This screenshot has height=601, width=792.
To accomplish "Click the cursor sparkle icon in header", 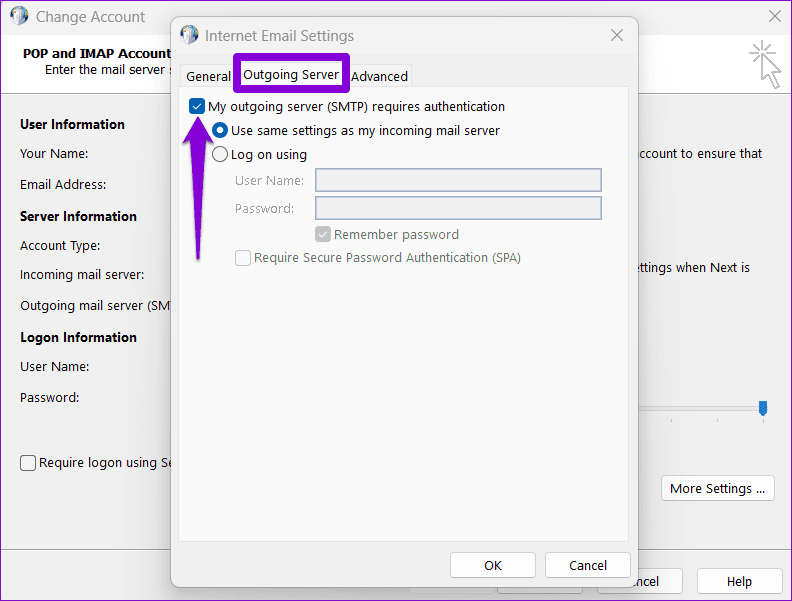I will [765, 65].
